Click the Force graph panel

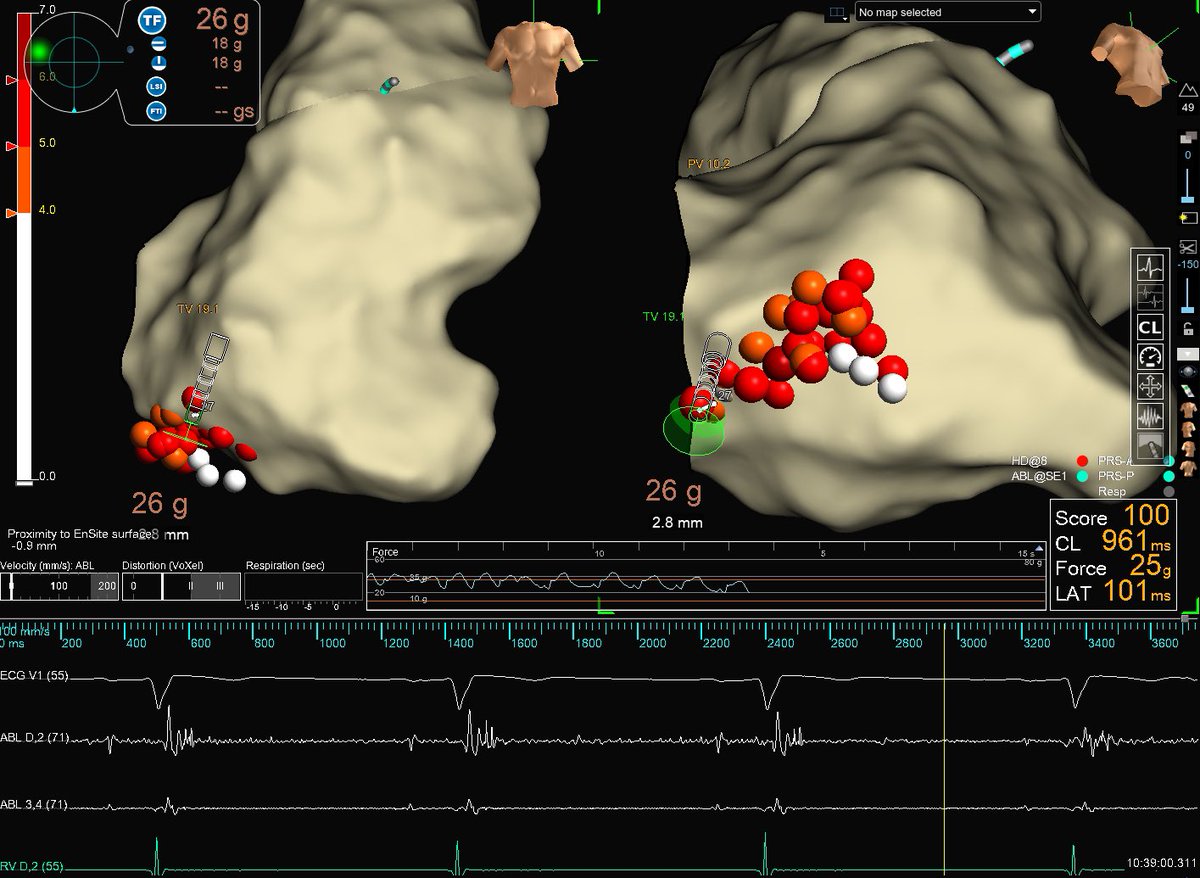click(x=706, y=575)
